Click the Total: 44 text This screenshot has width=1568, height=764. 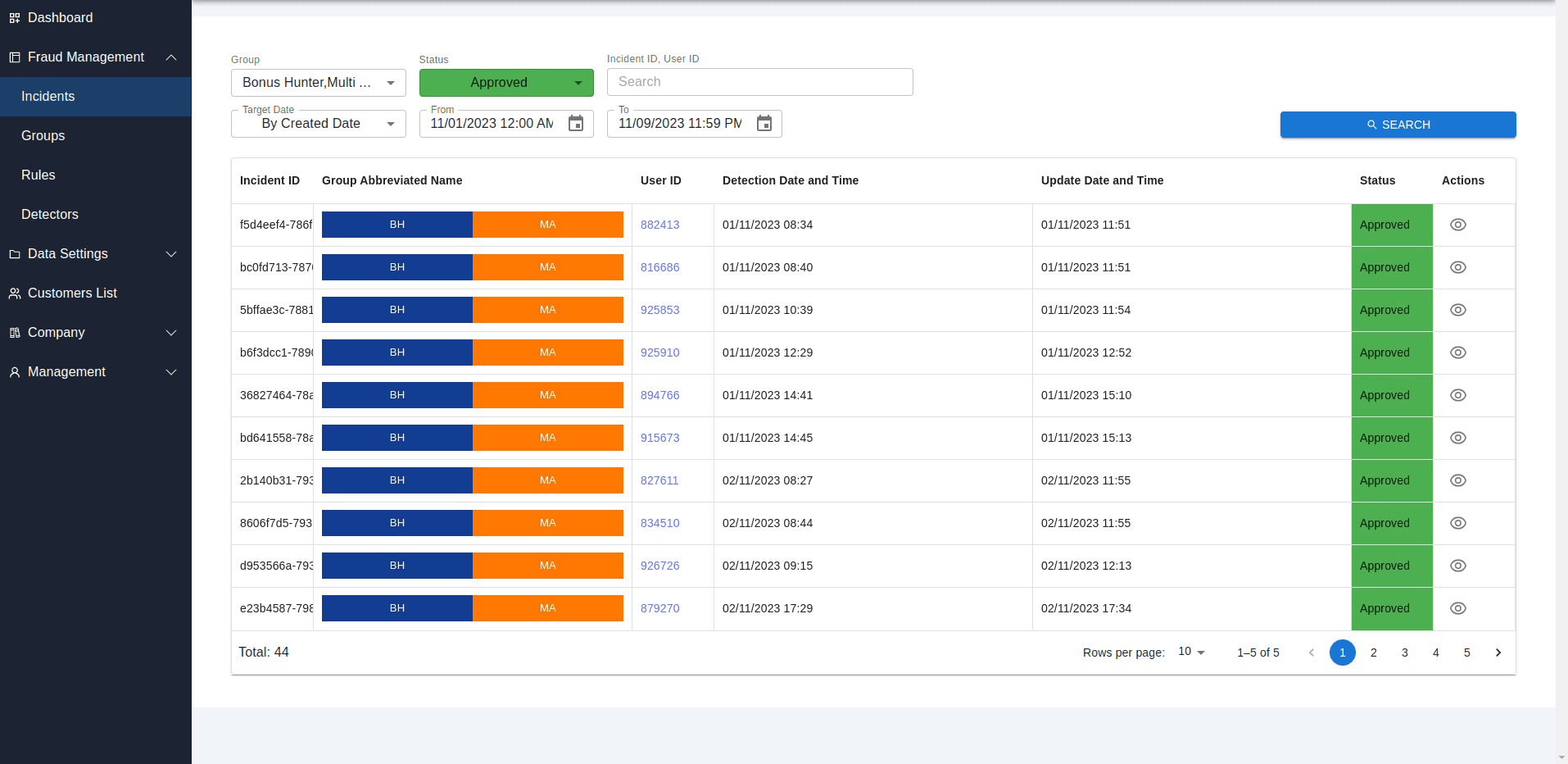pyautogui.click(x=264, y=652)
